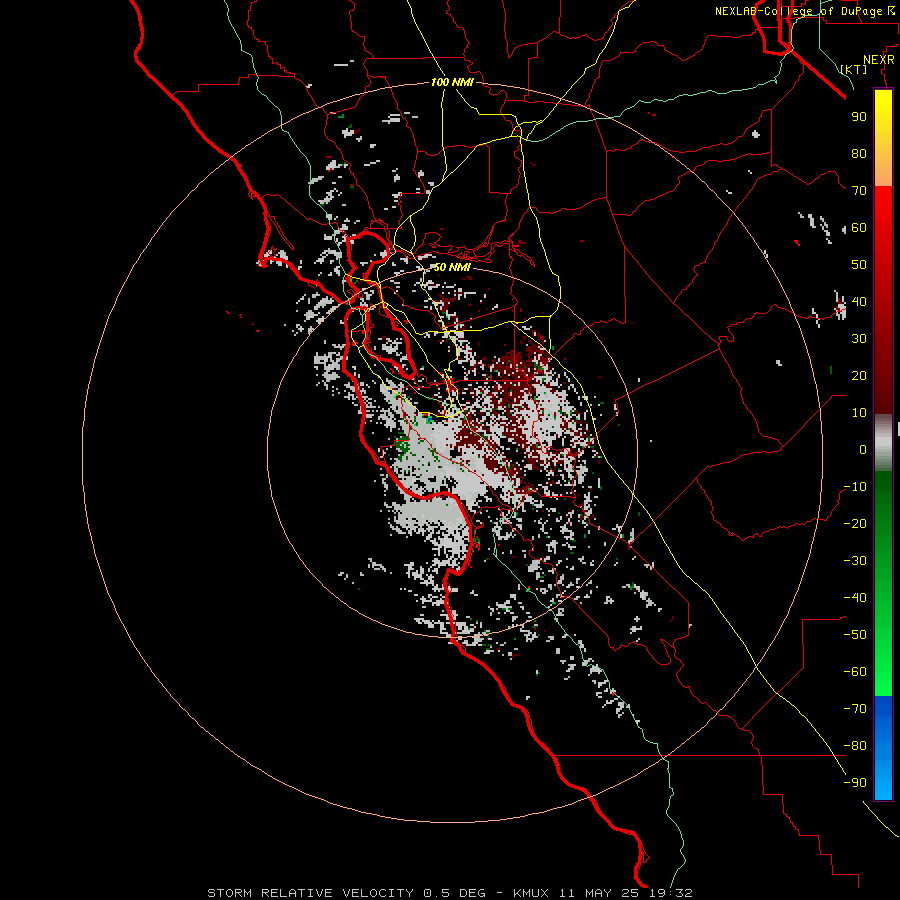Click the positive 70 scale value
Screen dimensions: 900x900
(x=859, y=191)
